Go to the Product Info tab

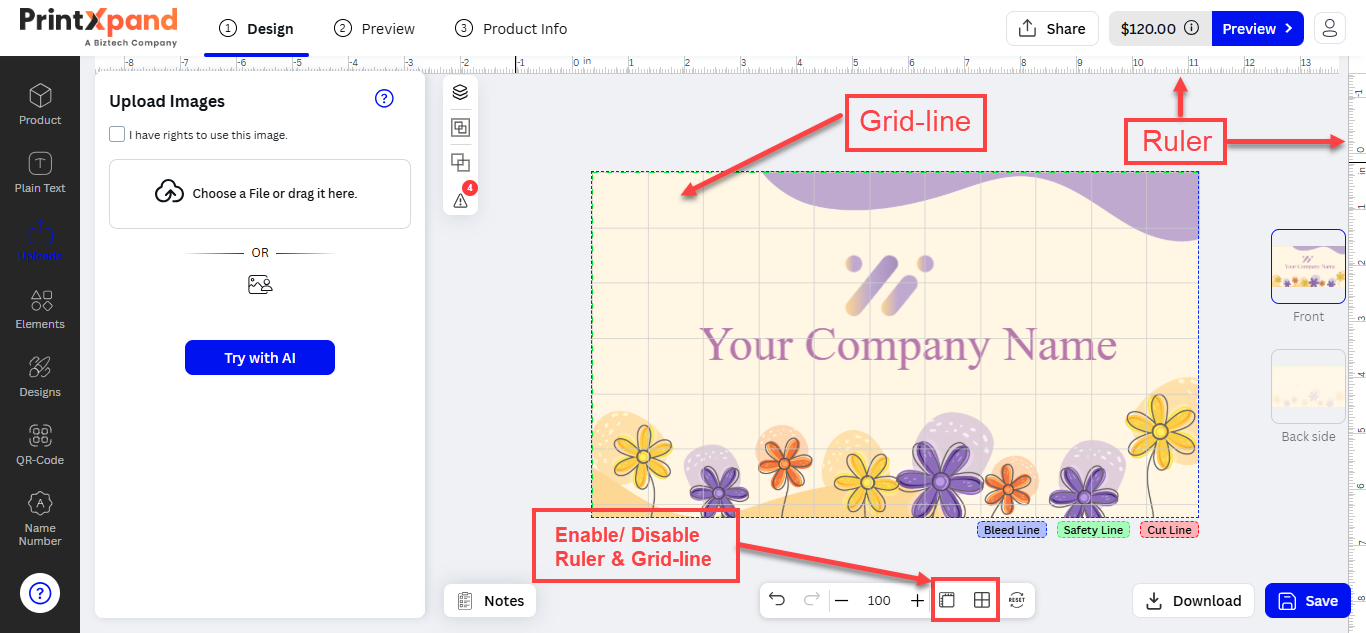(511, 28)
